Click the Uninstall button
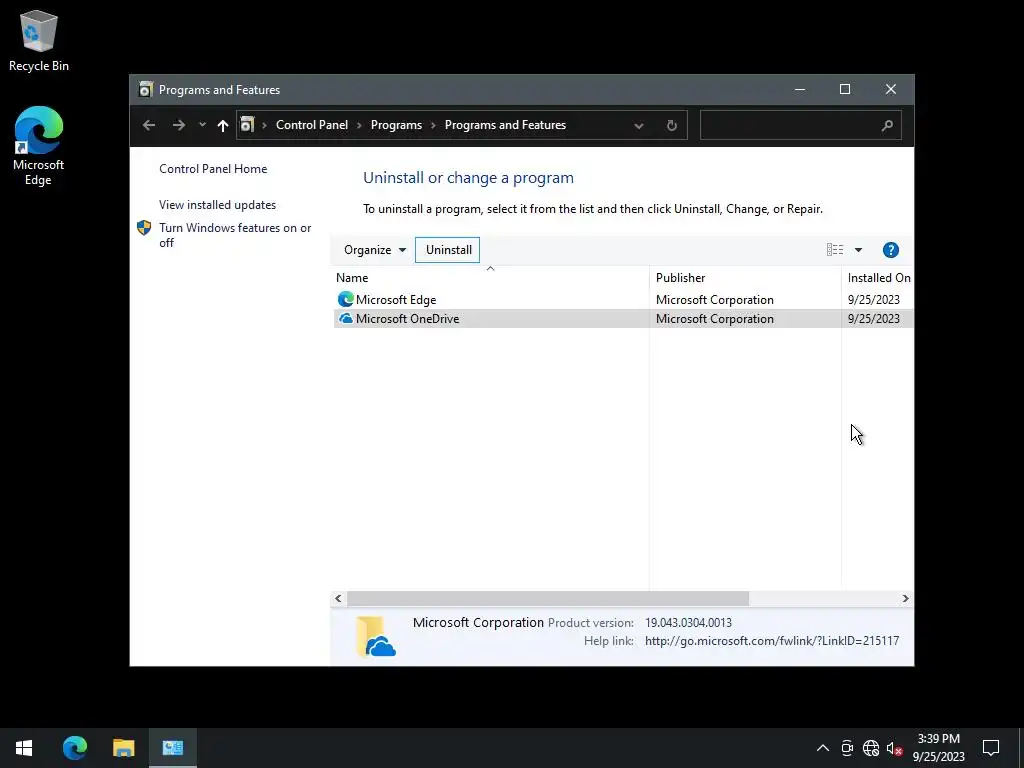The width and height of the screenshot is (1024, 768). [448, 249]
